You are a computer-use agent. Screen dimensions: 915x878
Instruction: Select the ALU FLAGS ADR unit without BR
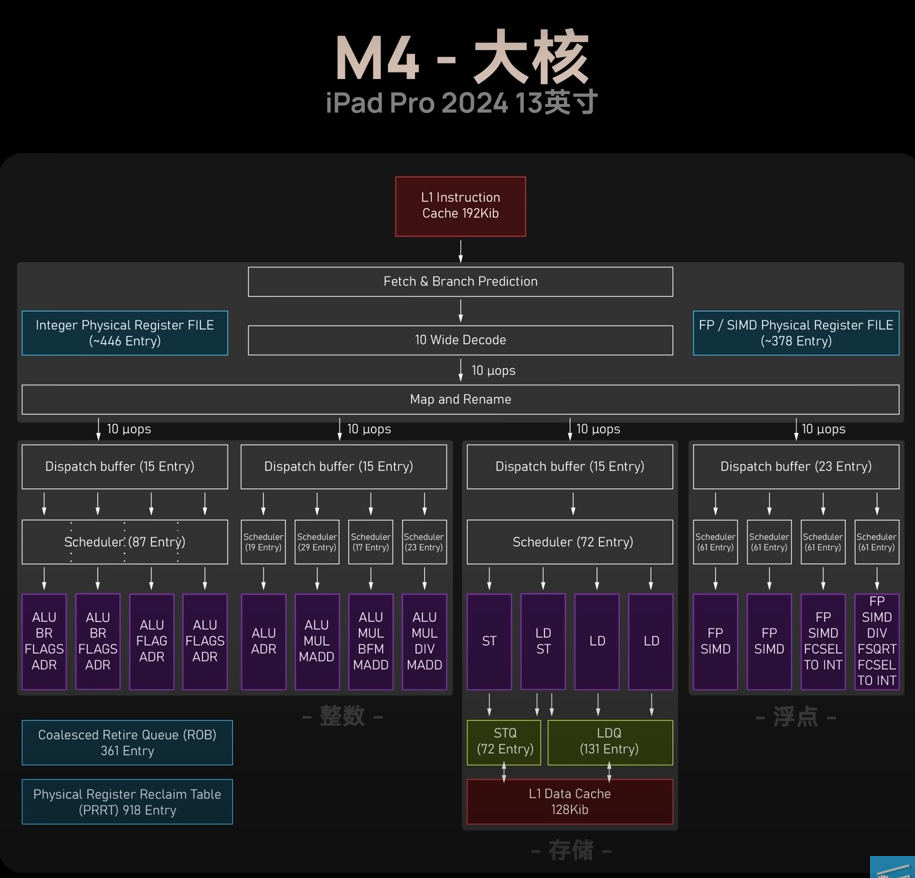(x=205, y=642)
